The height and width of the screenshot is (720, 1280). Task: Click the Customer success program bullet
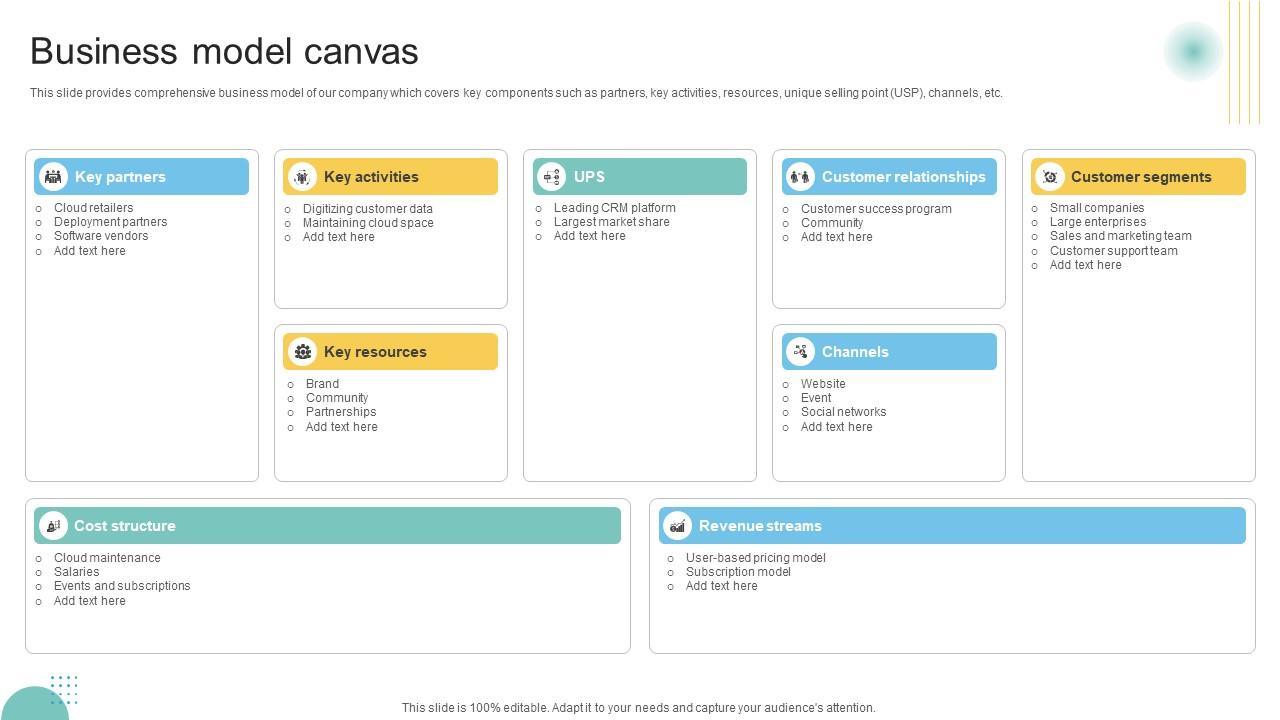[876, 209]
